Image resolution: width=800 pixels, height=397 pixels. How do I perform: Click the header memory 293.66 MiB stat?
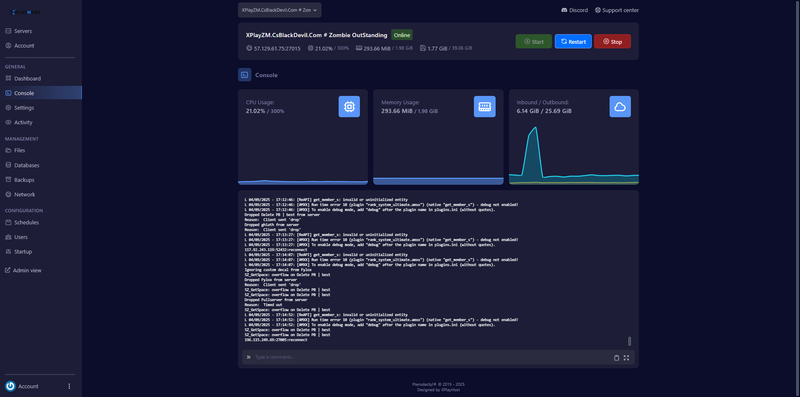click(x=384, y=48)
